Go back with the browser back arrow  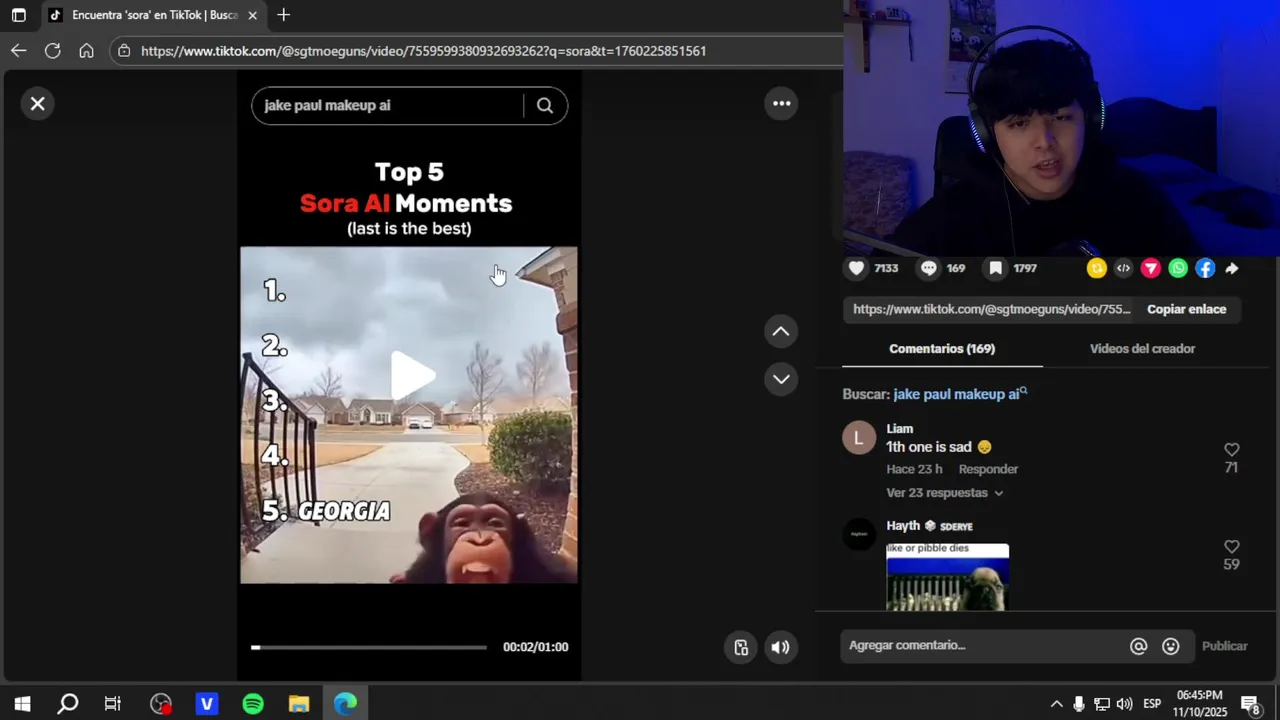pos(19,51)
